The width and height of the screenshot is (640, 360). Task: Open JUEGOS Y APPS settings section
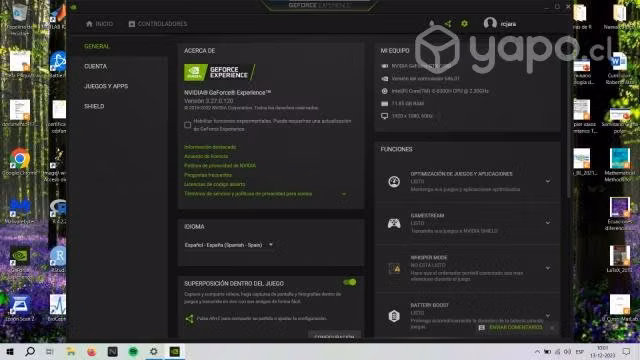point(106,86)
